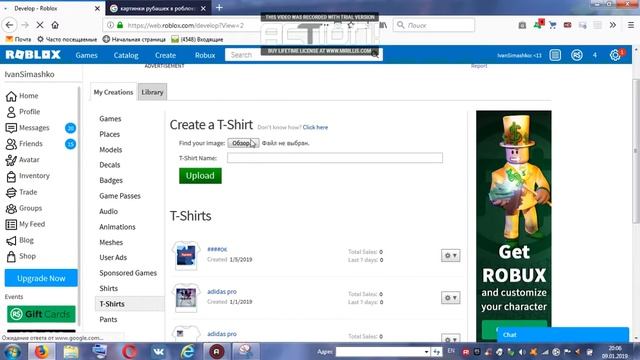Open the Games menu in the header
The image size is (640, 360).
point(87,55)
